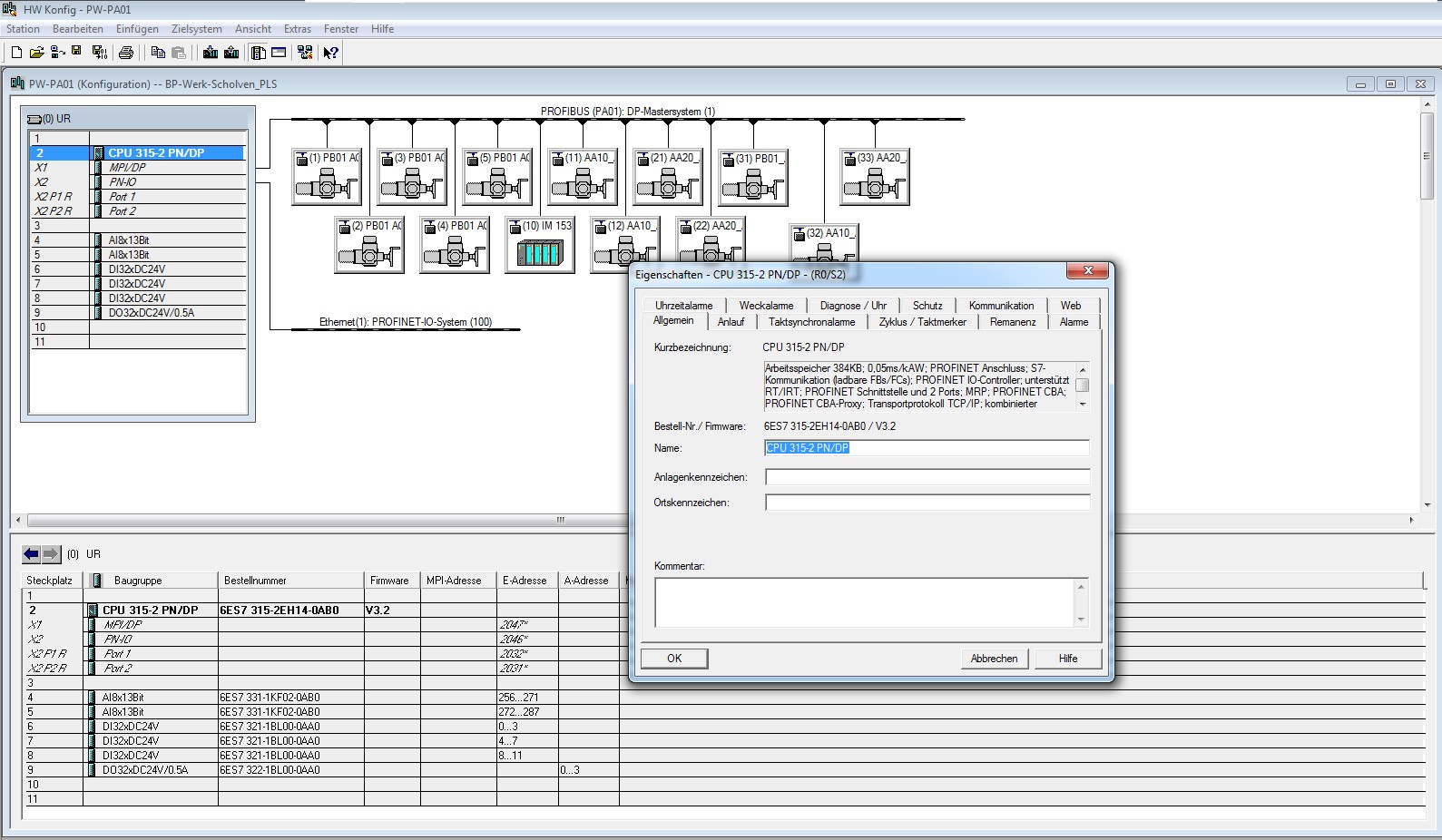Click the Anlagenkennzeichen input field
Viewport: 1442px width, 840px height.
[x=927, y=477]
